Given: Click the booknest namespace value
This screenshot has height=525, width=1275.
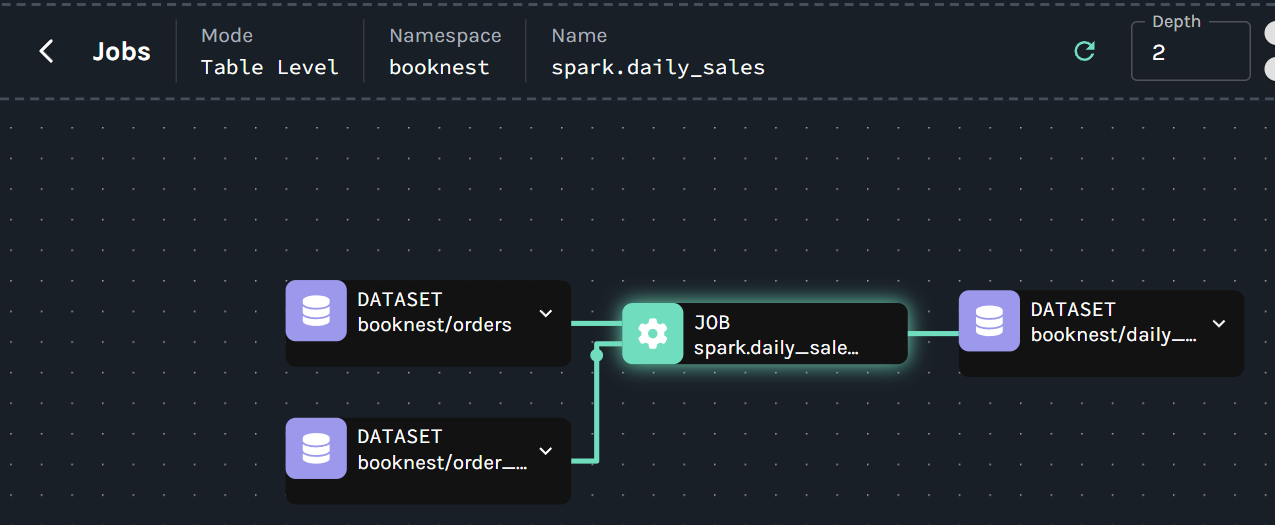Looking at the screenshot, I should pos(439,67).
